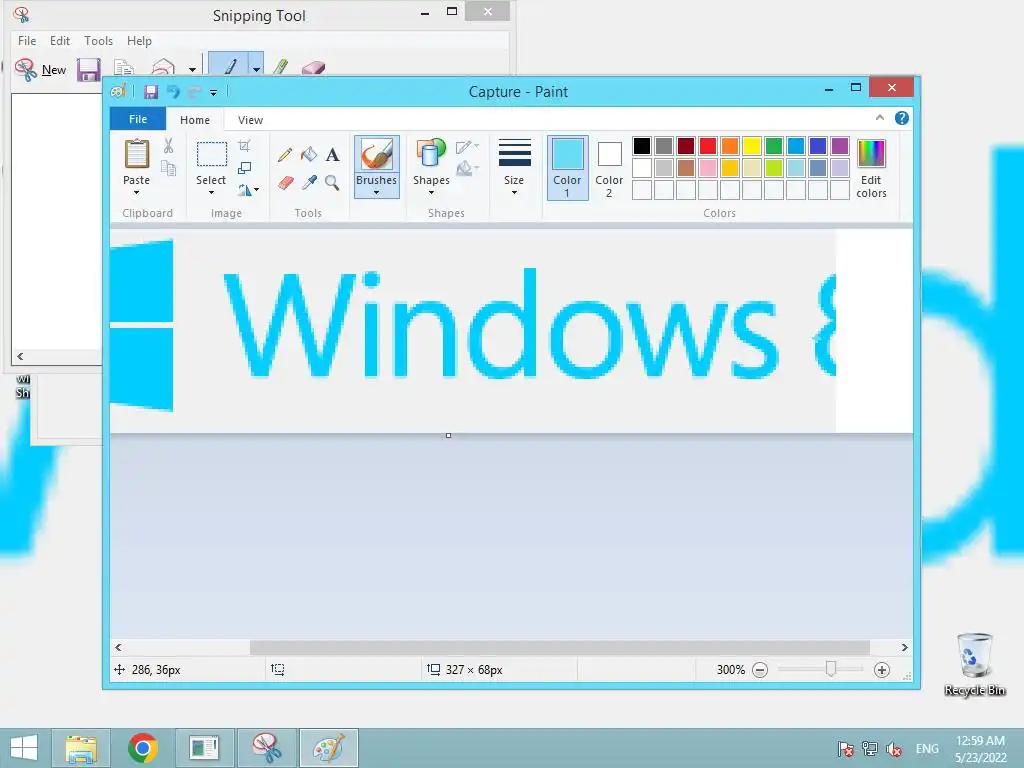Switch to the Home tab in Paint

coord(195,120)
